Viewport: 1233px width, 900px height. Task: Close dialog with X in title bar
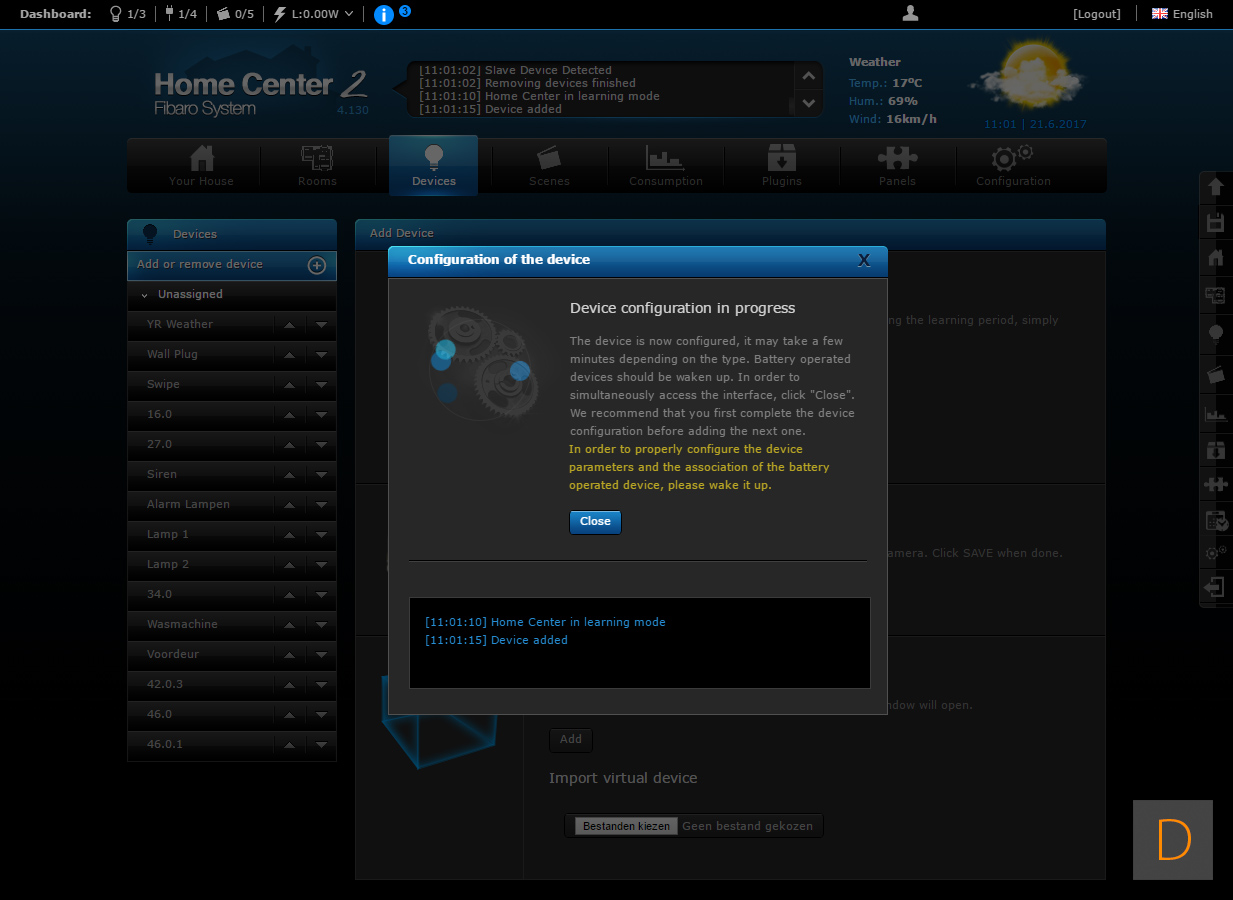864,260
